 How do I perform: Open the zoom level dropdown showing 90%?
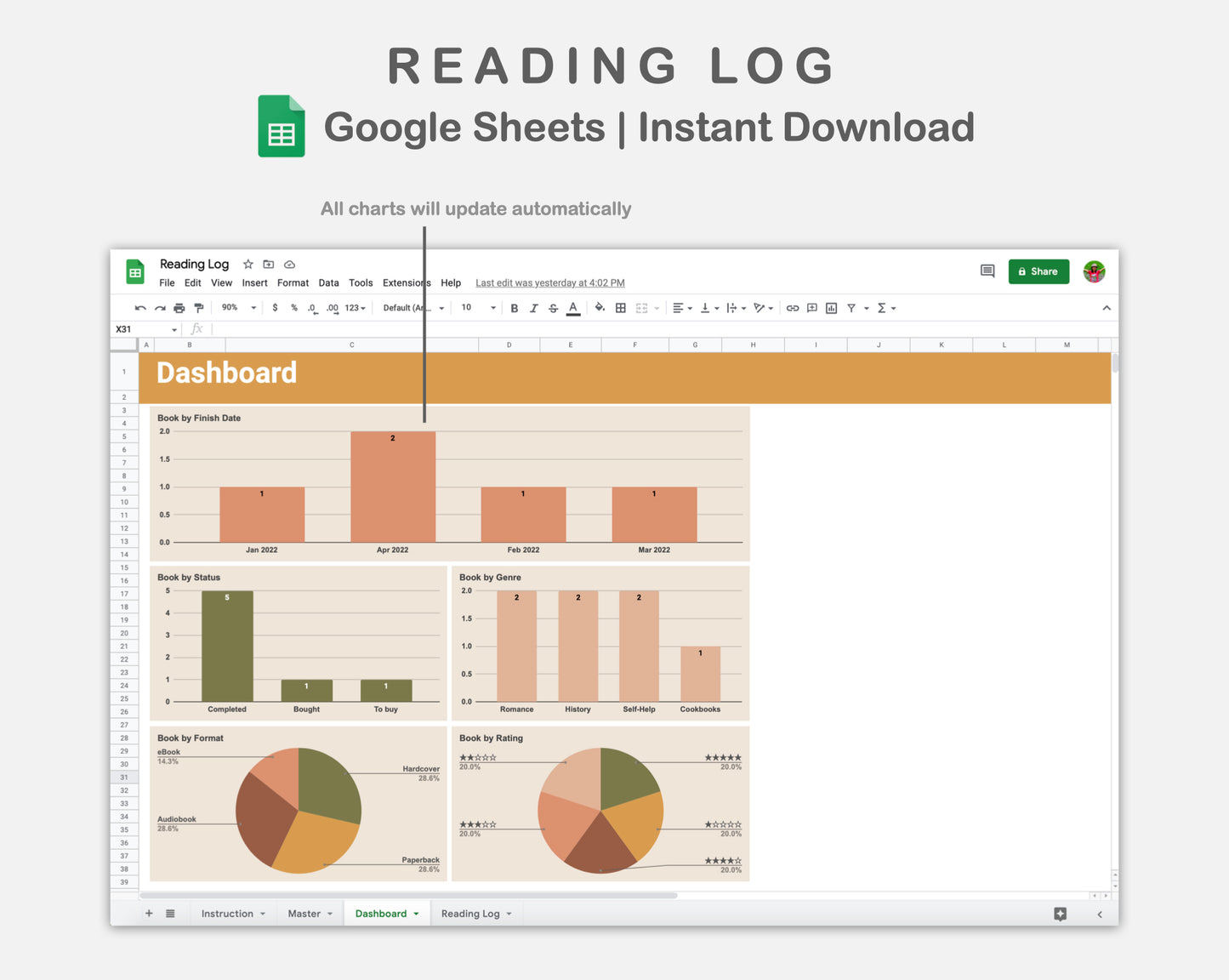point(236,307)
